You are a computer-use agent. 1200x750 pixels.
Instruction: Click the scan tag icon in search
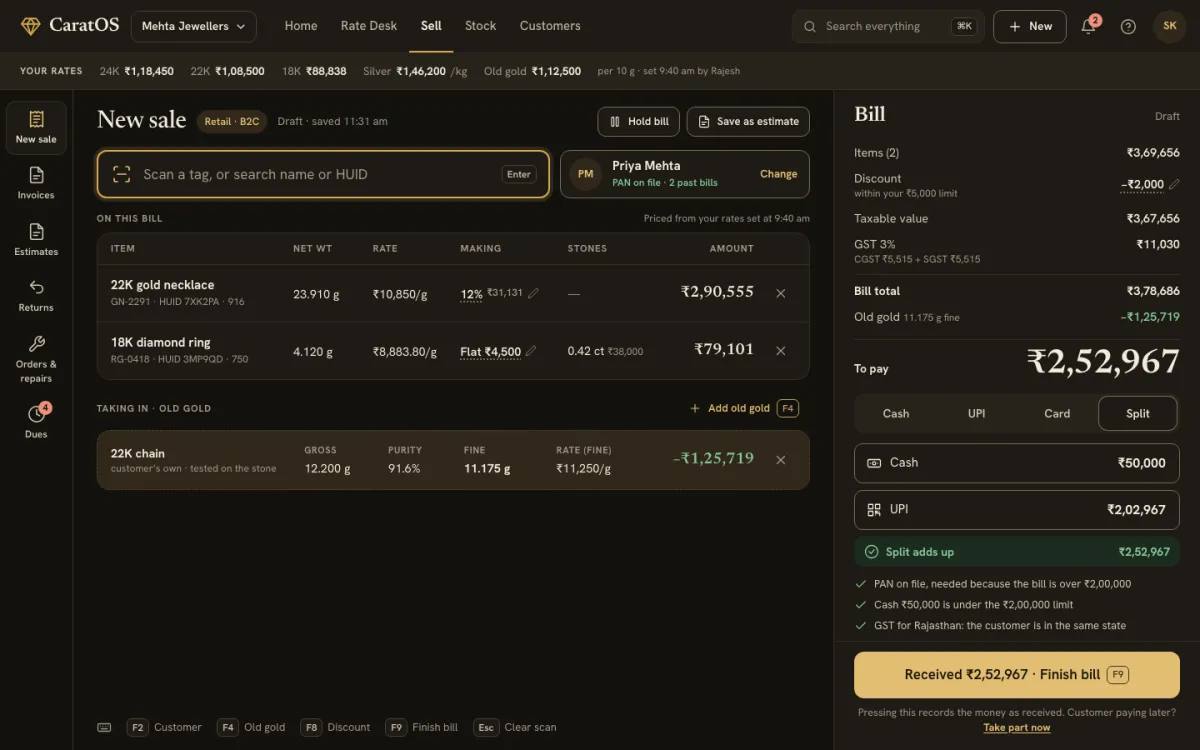(x=121, y=174)
